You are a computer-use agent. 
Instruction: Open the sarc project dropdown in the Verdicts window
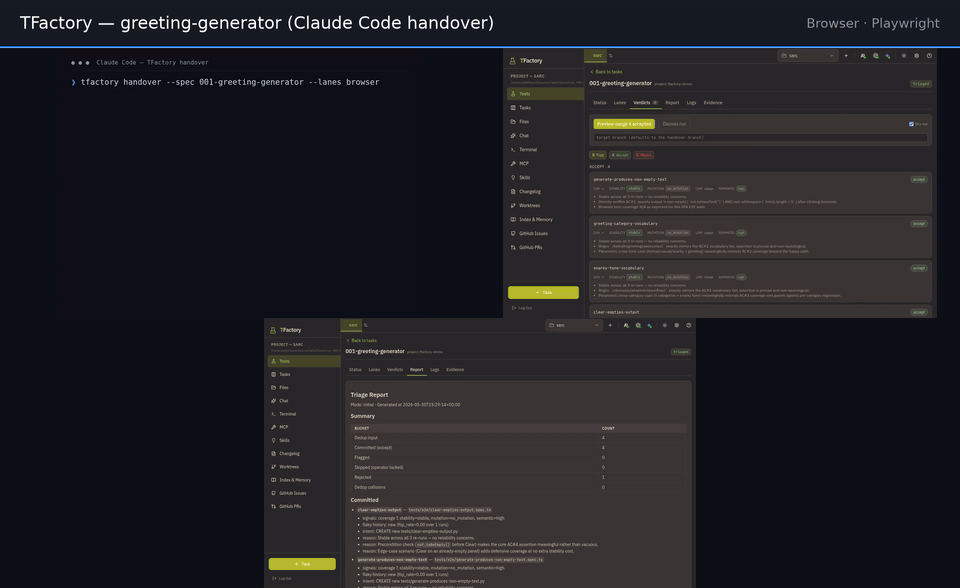tap(808, 56)
